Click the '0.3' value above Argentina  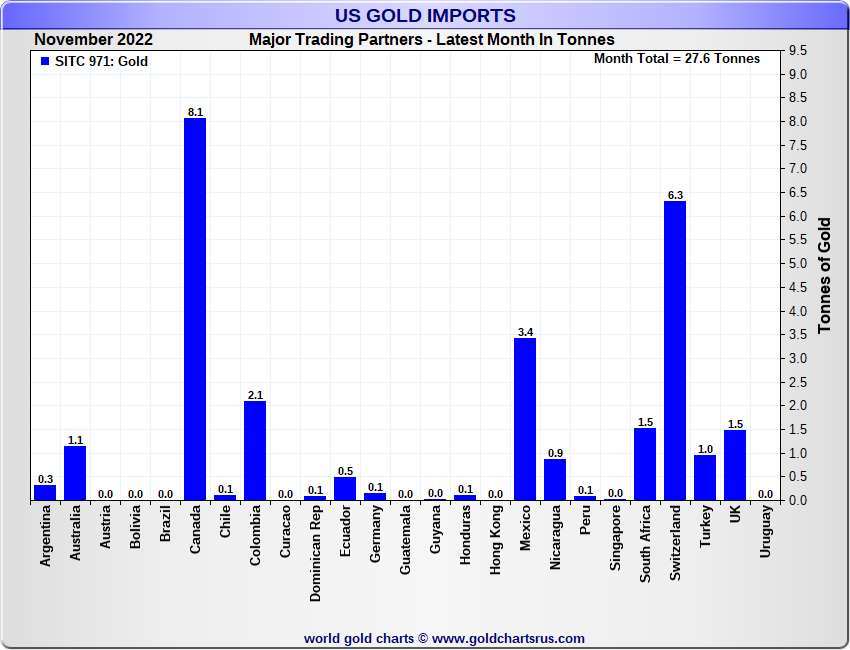pos(46,479)
